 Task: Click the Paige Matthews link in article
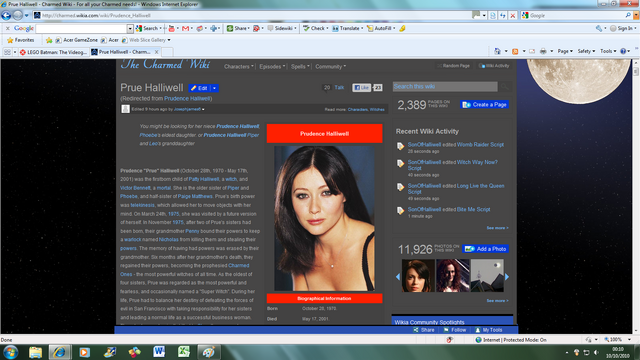coord(195,196)
